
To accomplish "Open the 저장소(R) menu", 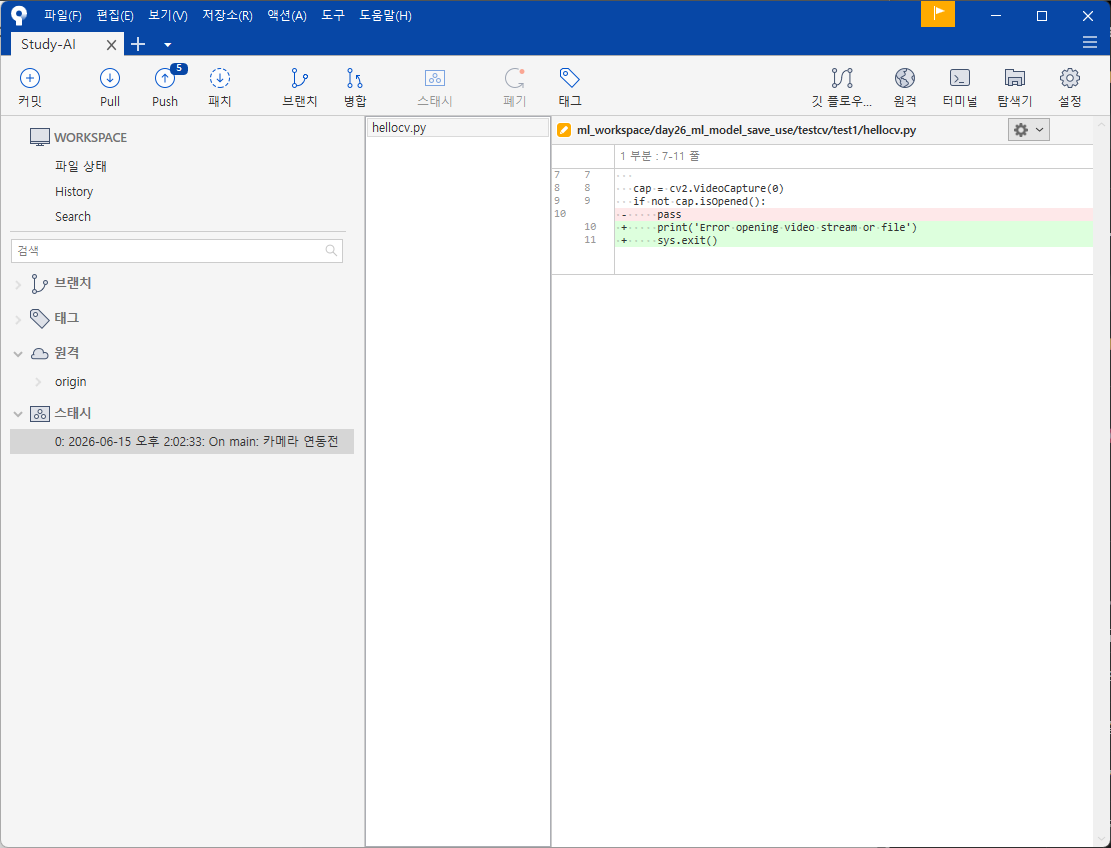I will [227, 16].
